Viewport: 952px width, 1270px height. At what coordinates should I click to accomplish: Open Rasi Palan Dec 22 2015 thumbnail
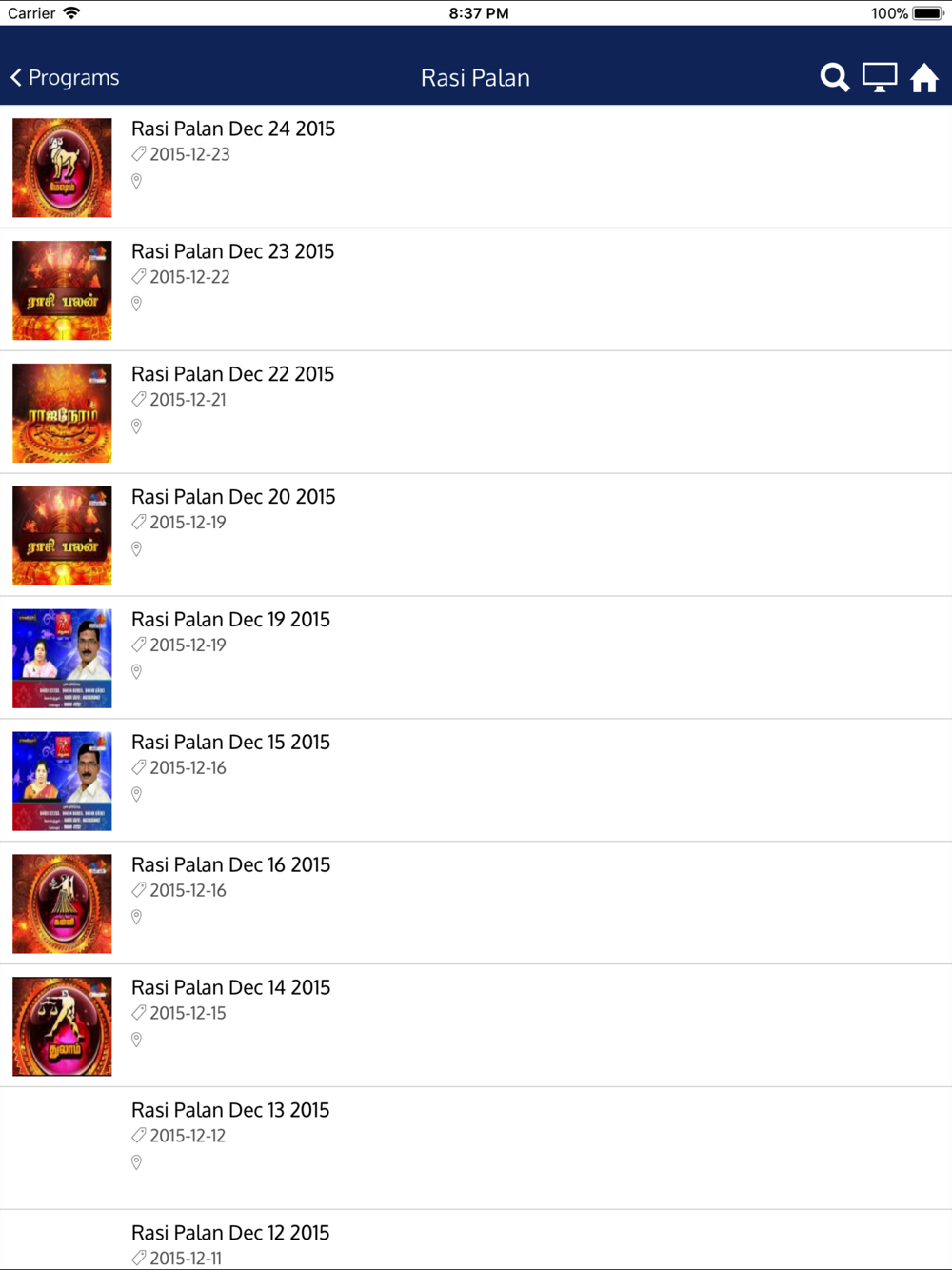pos(62,413)
